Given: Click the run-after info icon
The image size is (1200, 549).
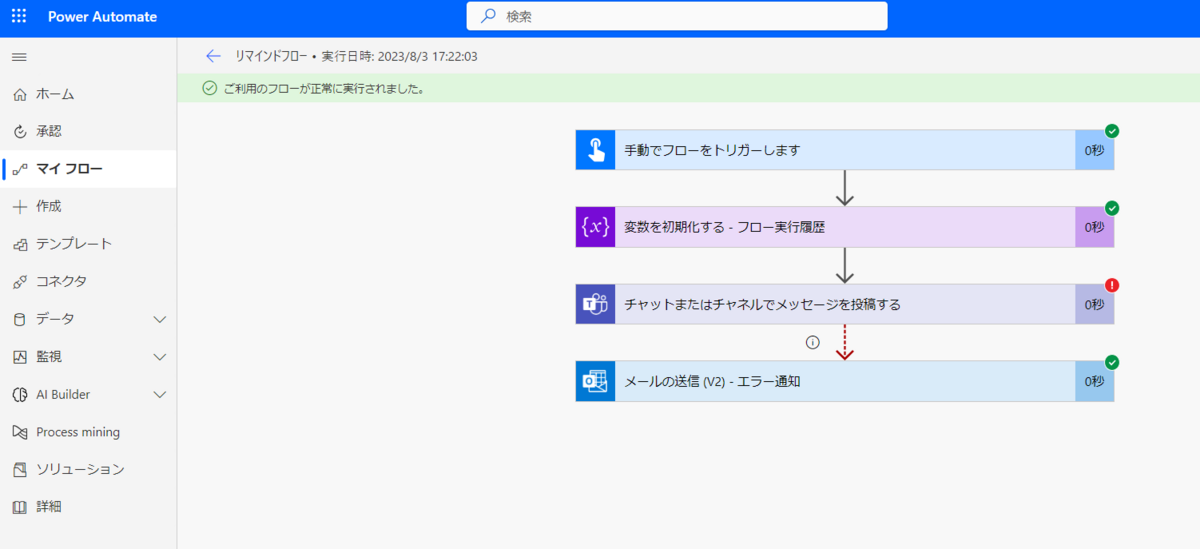Looking at the screenshot, I should click(812, 342).
